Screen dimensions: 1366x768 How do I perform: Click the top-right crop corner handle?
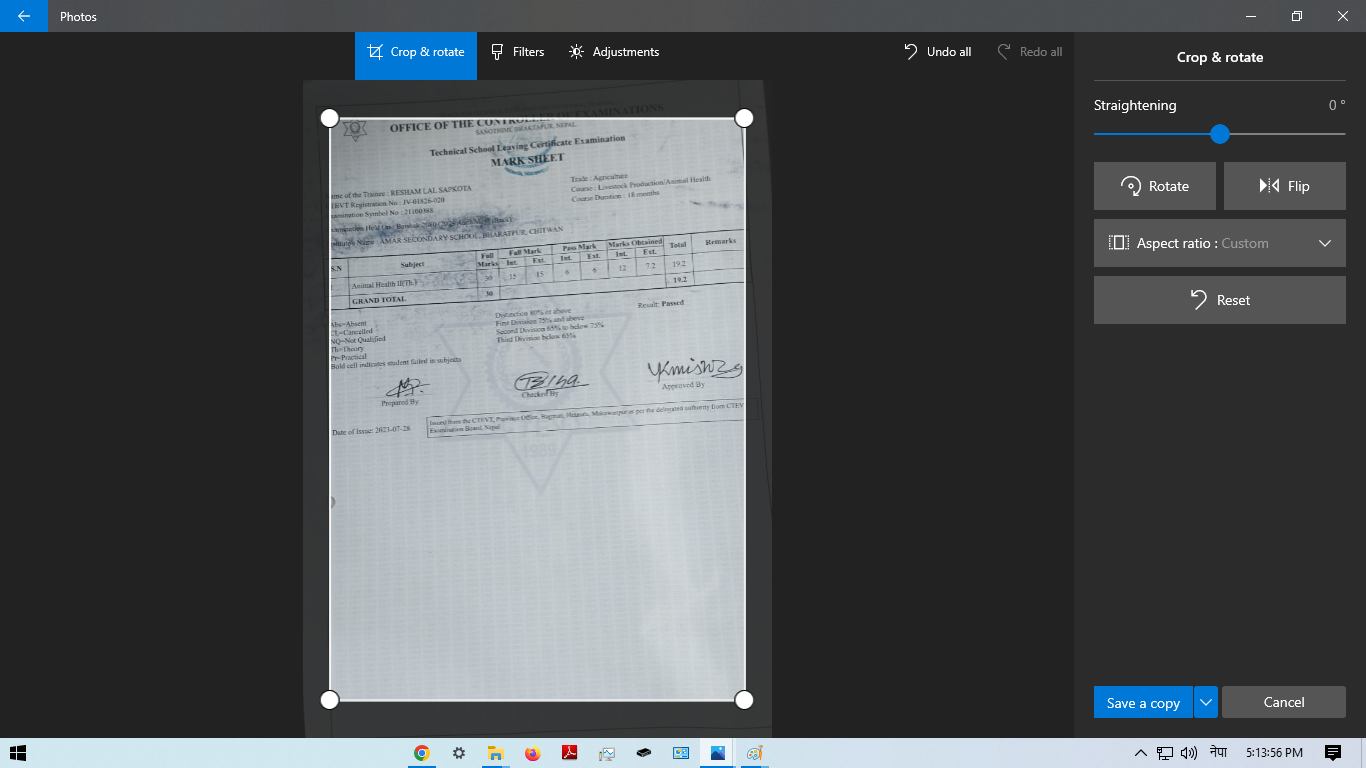[x=744, y=118]
